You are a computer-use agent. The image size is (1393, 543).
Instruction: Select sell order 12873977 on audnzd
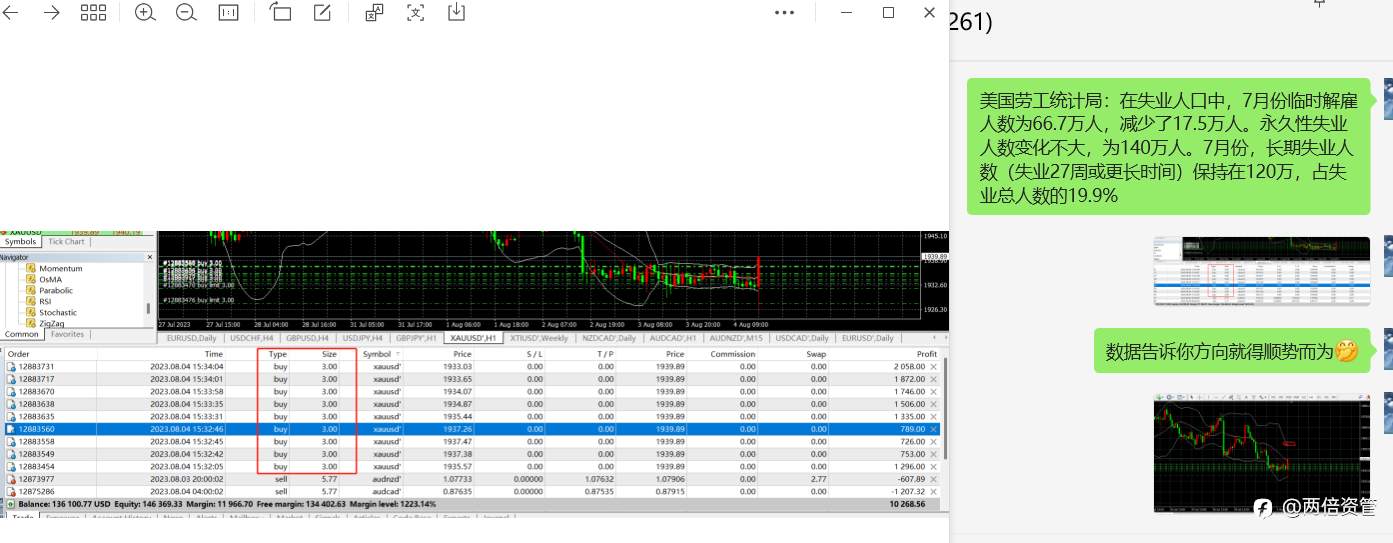coord(473,479)
